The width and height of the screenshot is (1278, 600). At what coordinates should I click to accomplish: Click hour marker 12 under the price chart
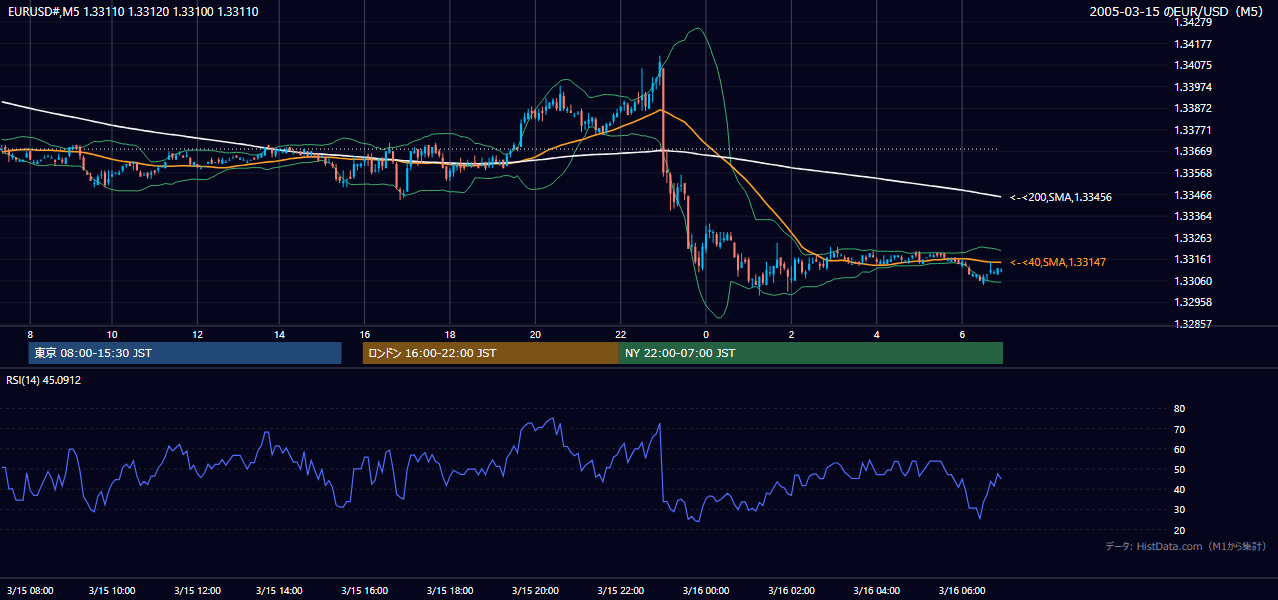point(197,334)
